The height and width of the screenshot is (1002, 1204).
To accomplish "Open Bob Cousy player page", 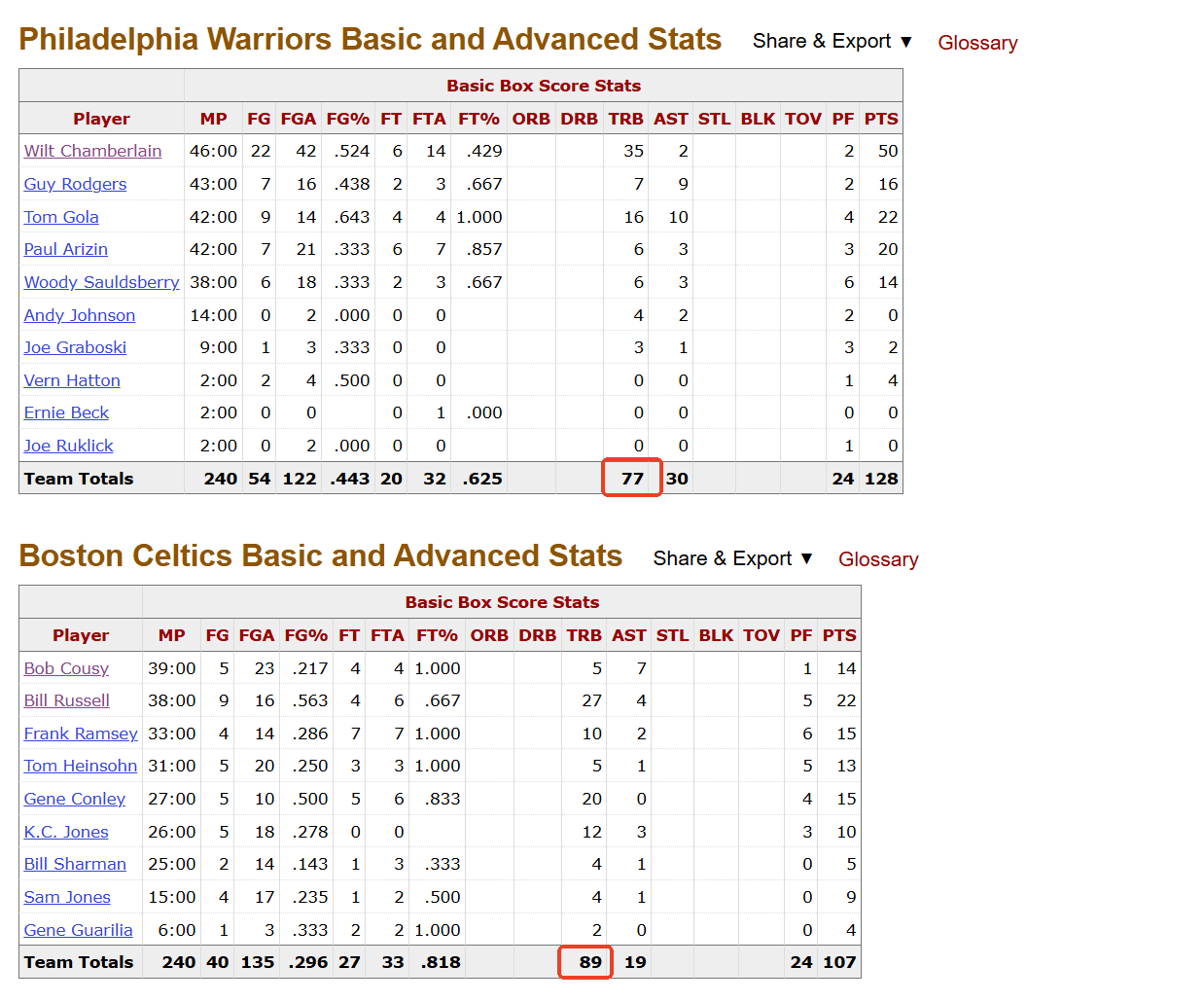I will pos(66,668).
